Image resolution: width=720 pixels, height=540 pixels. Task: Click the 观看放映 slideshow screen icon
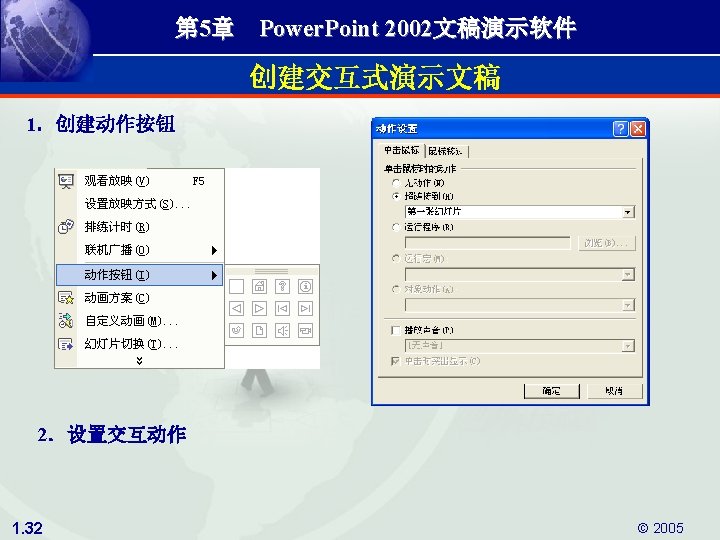point(66,181)
